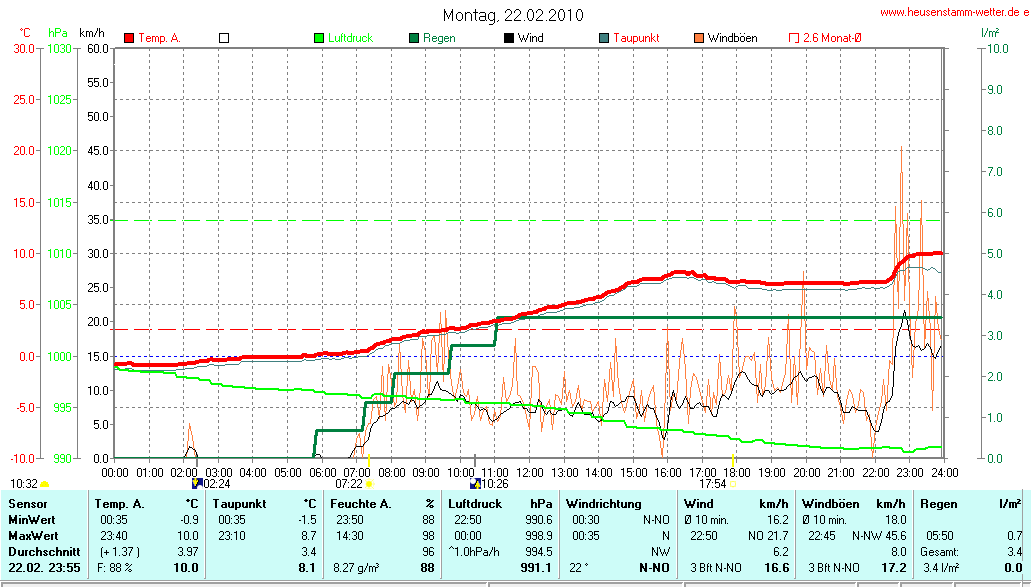Viewport: 1034px width, 587px height.
Task: Click the Montag, 22.02.2010 chart title
Action: [513, 15]
